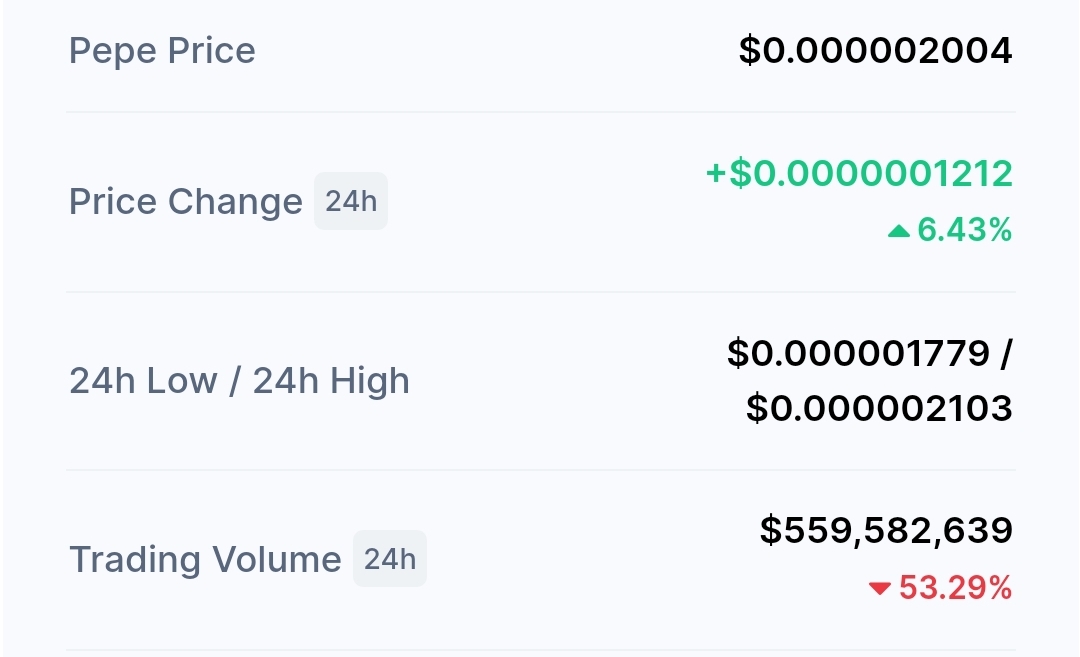Select the 24h high value $0.000002103
The height and width of the screenshot is (657, 1080).
point(879,408)
